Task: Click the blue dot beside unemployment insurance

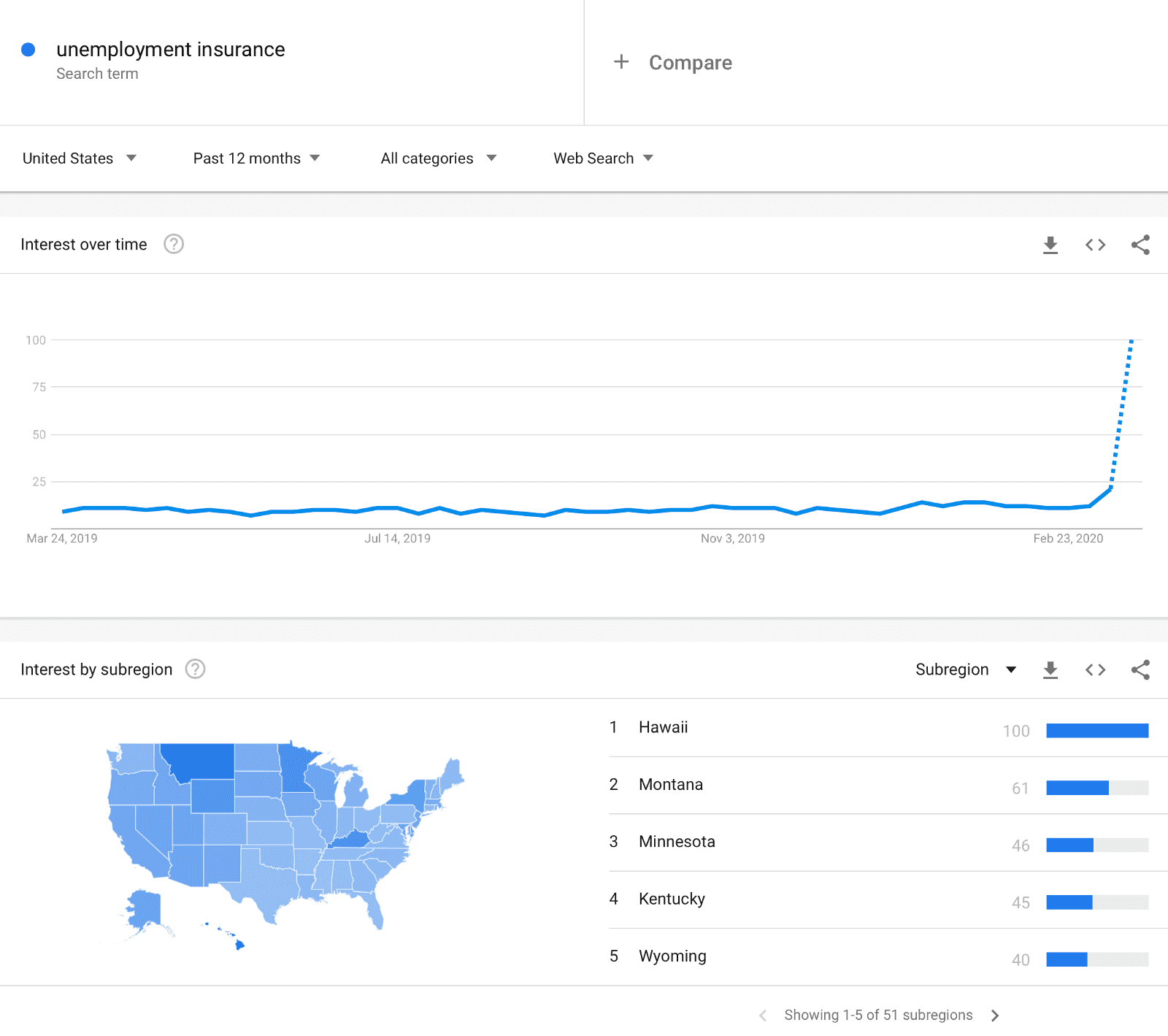Action: coord(28,50)
